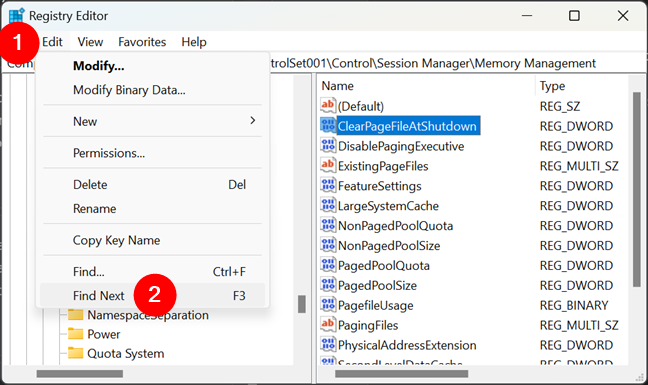This screenshot has height=385, width=648.
Task: Select the PagefileUsage value
Action: 375,305
